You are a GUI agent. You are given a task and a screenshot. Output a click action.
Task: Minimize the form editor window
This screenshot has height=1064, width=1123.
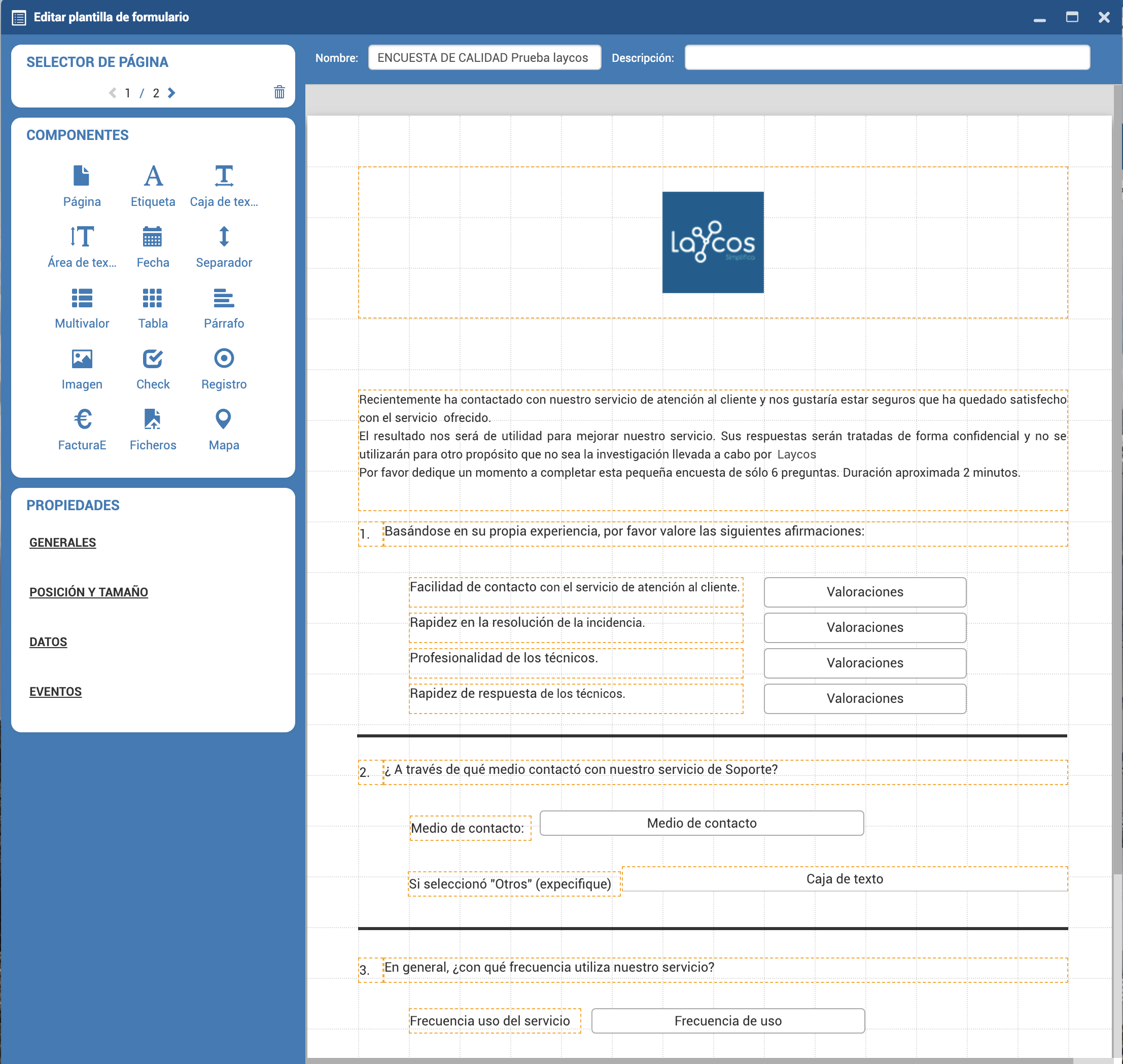(1040, 20)
